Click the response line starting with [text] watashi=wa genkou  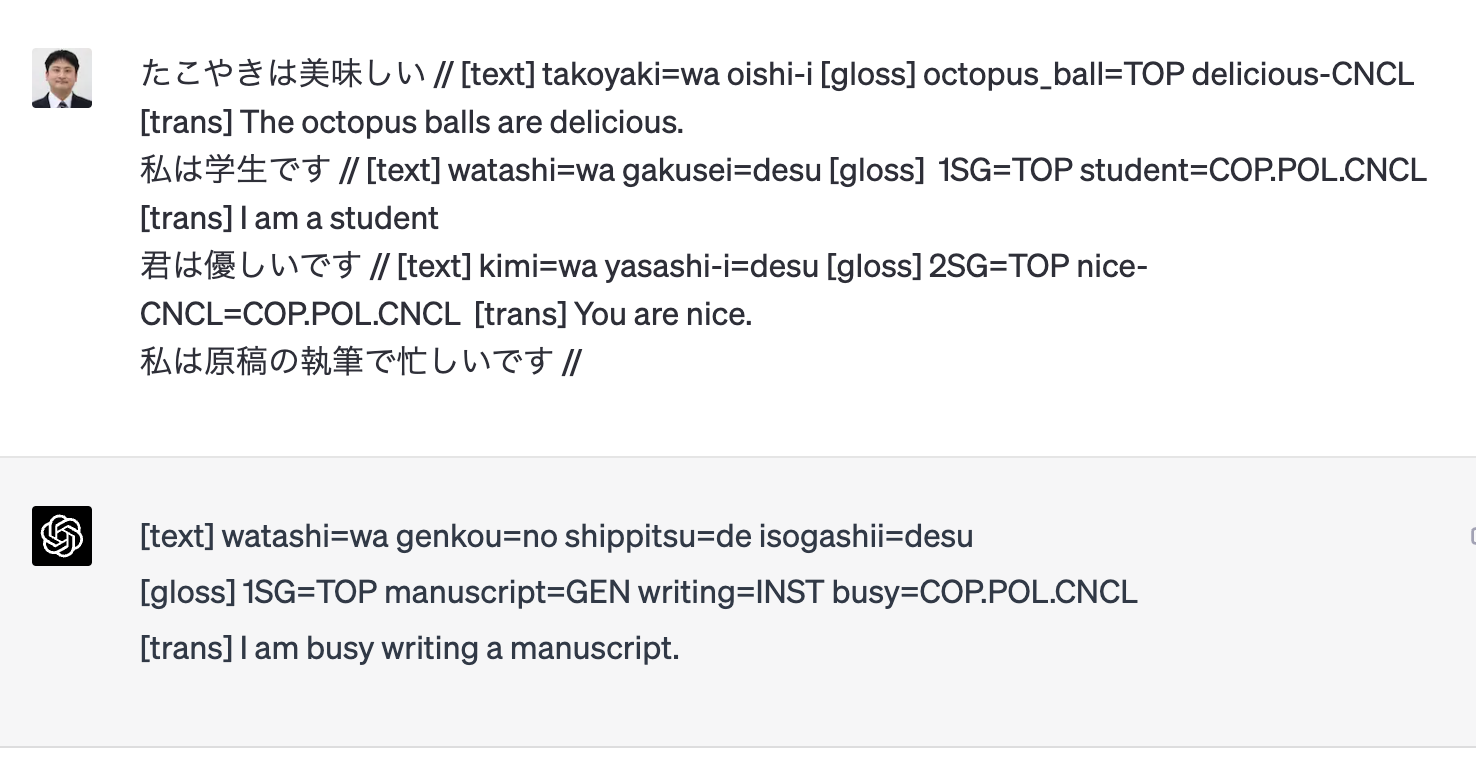557,537
